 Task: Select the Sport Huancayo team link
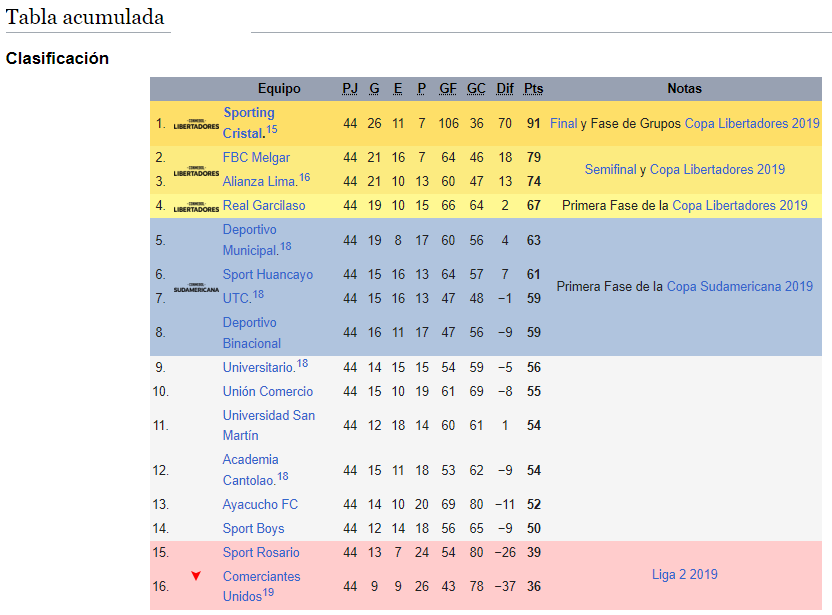[267, 274]
